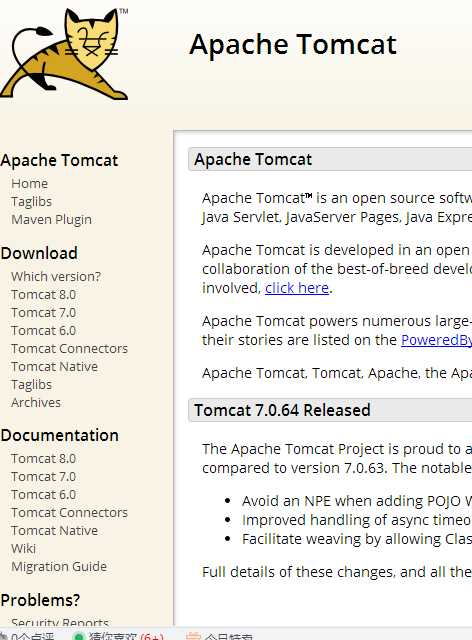
Task: Click the 'Java Servlet, JavaServer Pages' line
Action: [337, 217]
